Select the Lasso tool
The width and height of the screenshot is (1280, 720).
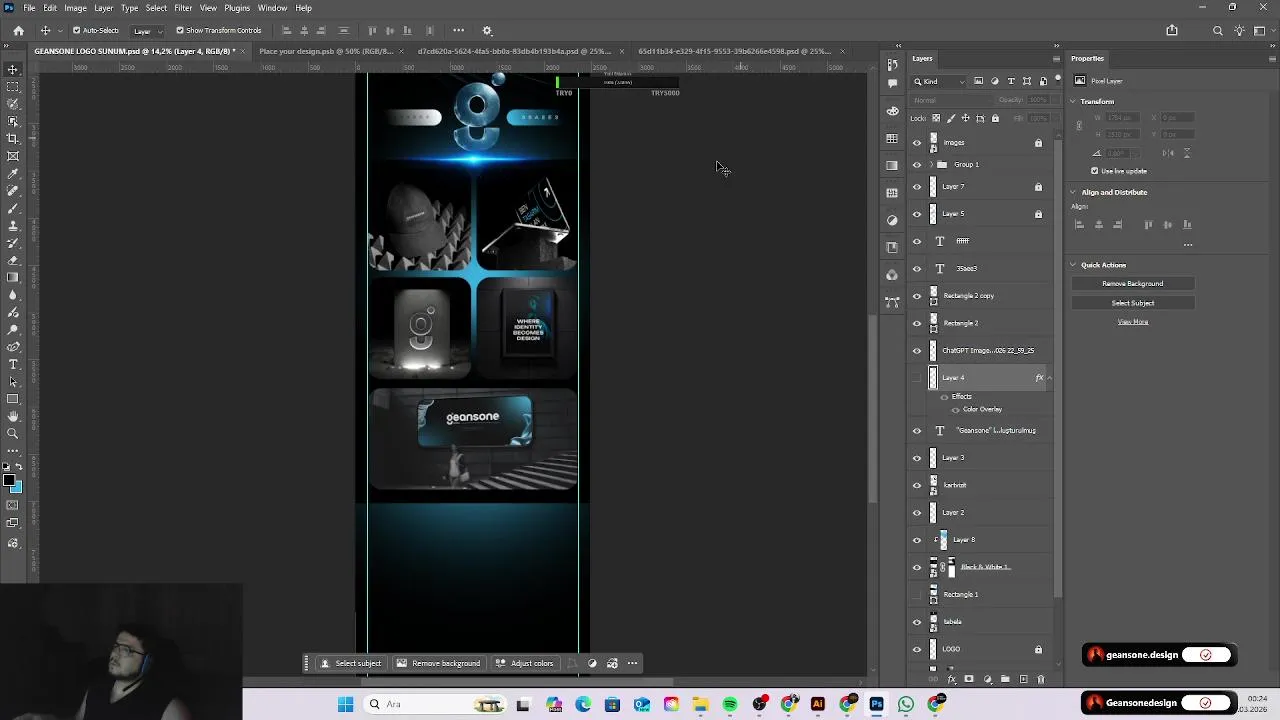(13, 104)
